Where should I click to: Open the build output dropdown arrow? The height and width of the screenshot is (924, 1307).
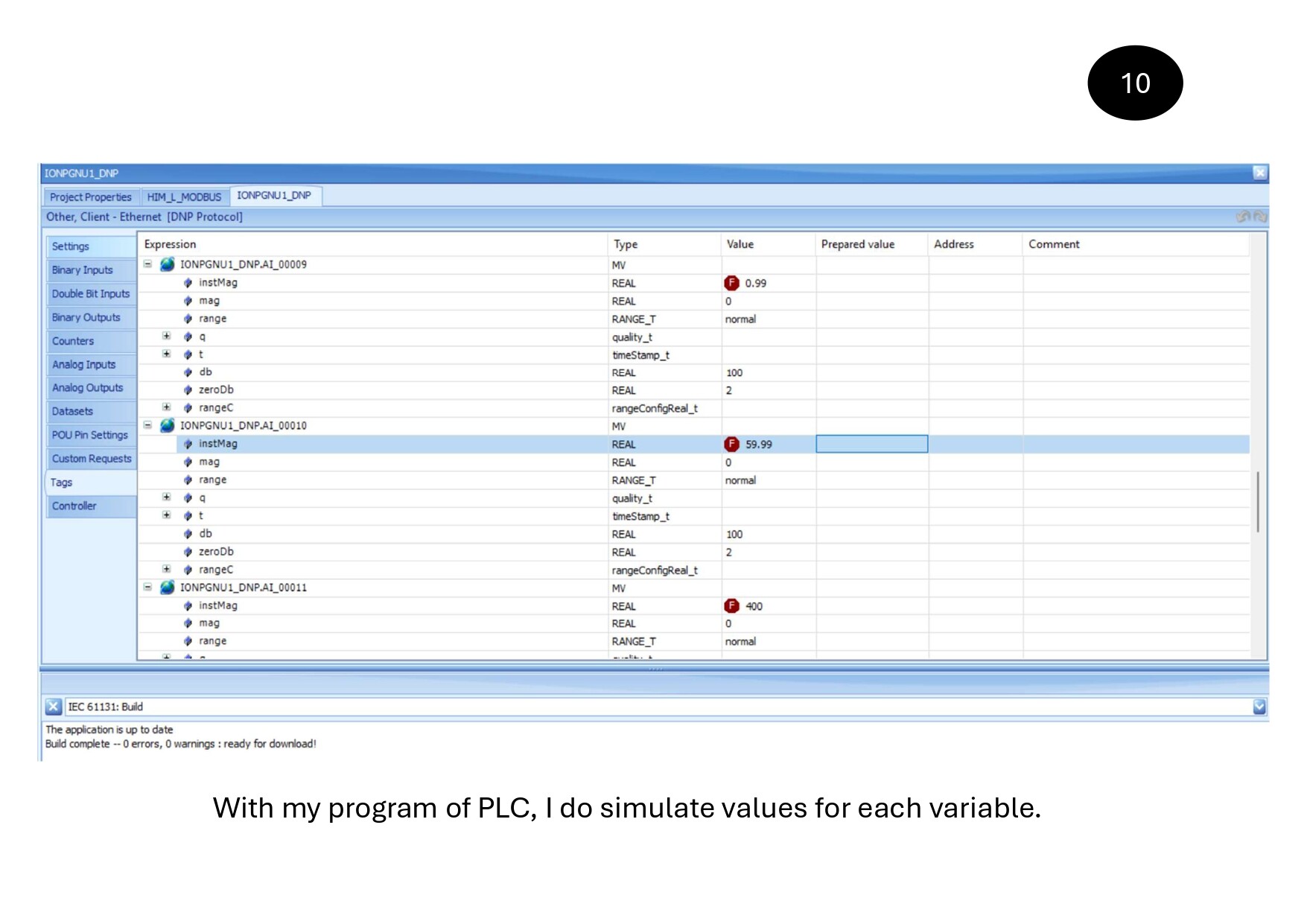1259,707
